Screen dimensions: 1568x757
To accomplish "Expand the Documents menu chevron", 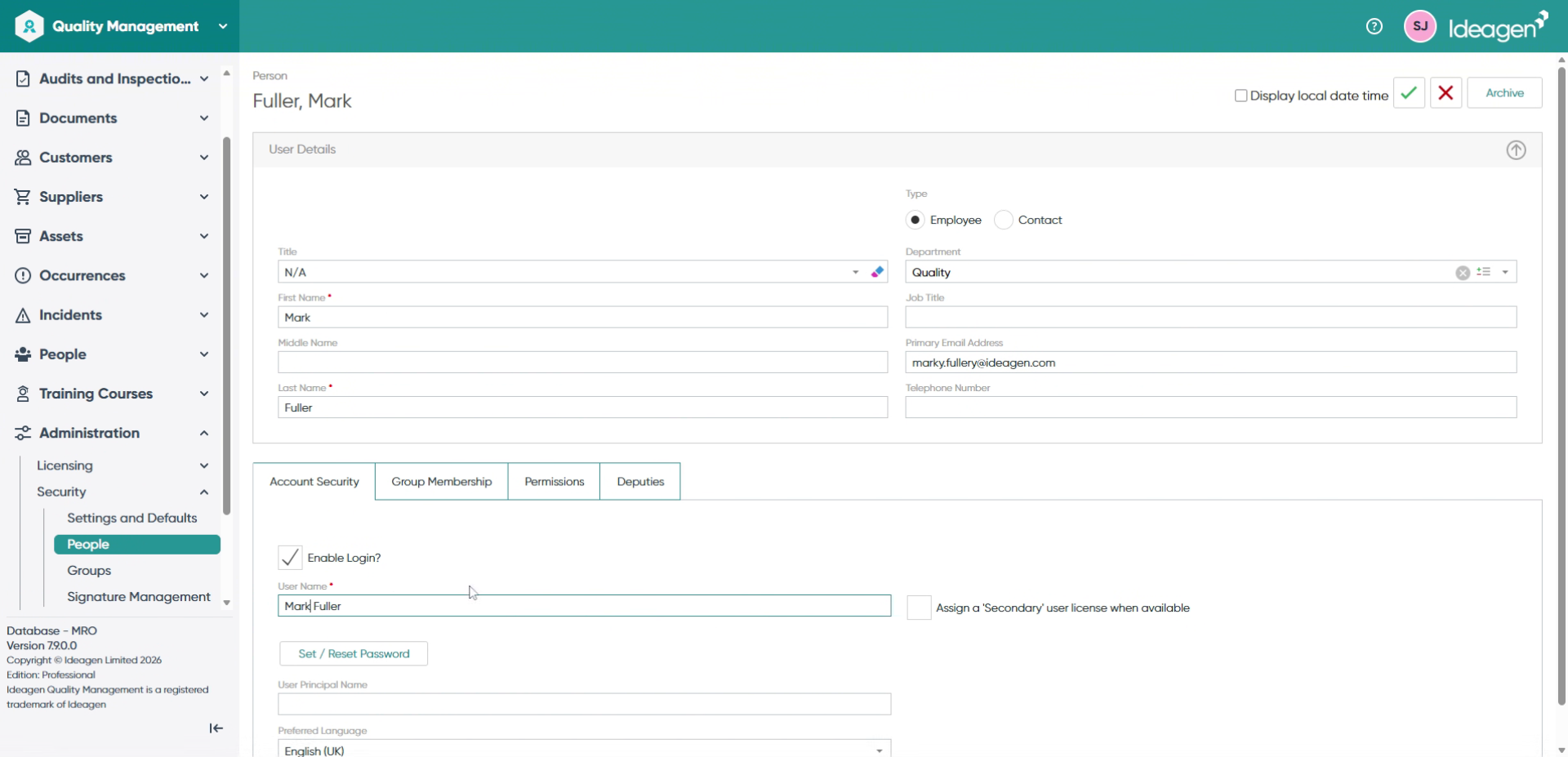I will 204,118.
